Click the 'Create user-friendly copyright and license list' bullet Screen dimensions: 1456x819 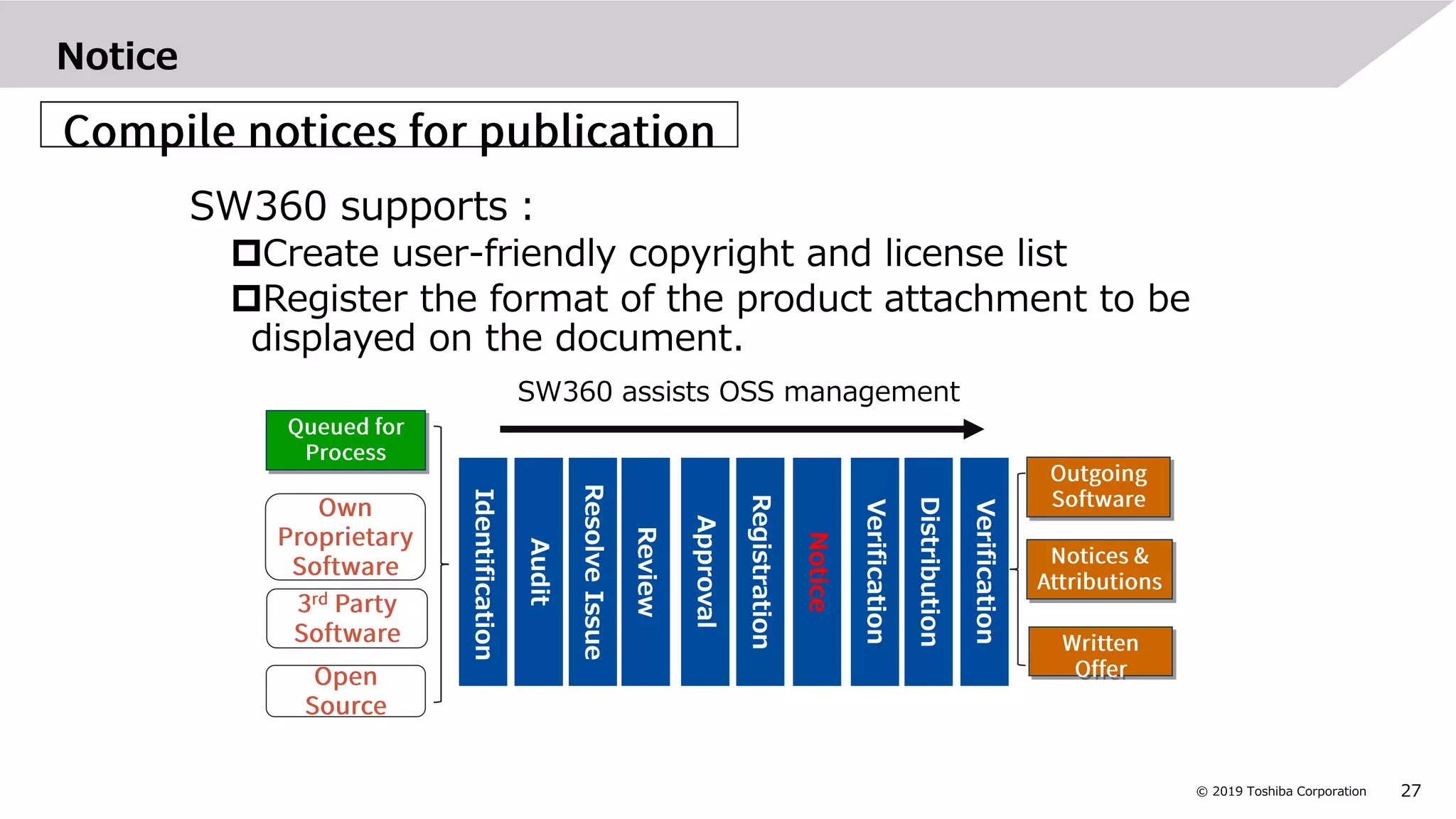(650, 253)
